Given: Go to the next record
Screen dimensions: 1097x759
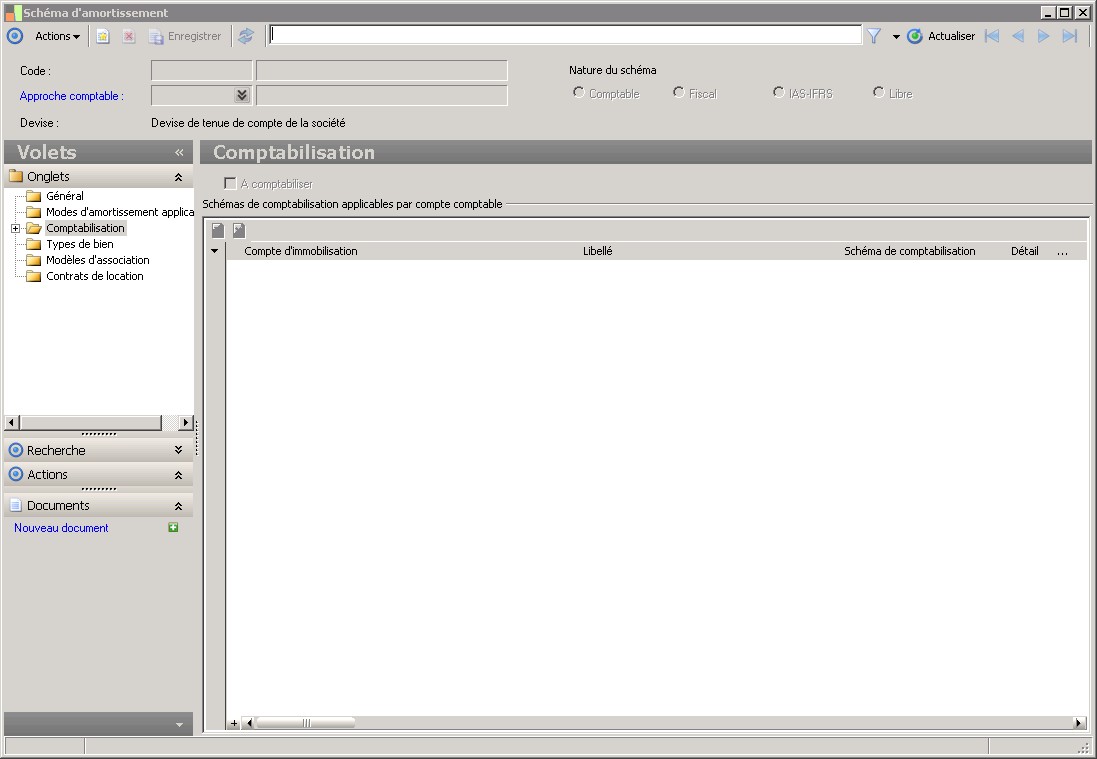Looking at the screenshot, I should tap(1043, 36).
